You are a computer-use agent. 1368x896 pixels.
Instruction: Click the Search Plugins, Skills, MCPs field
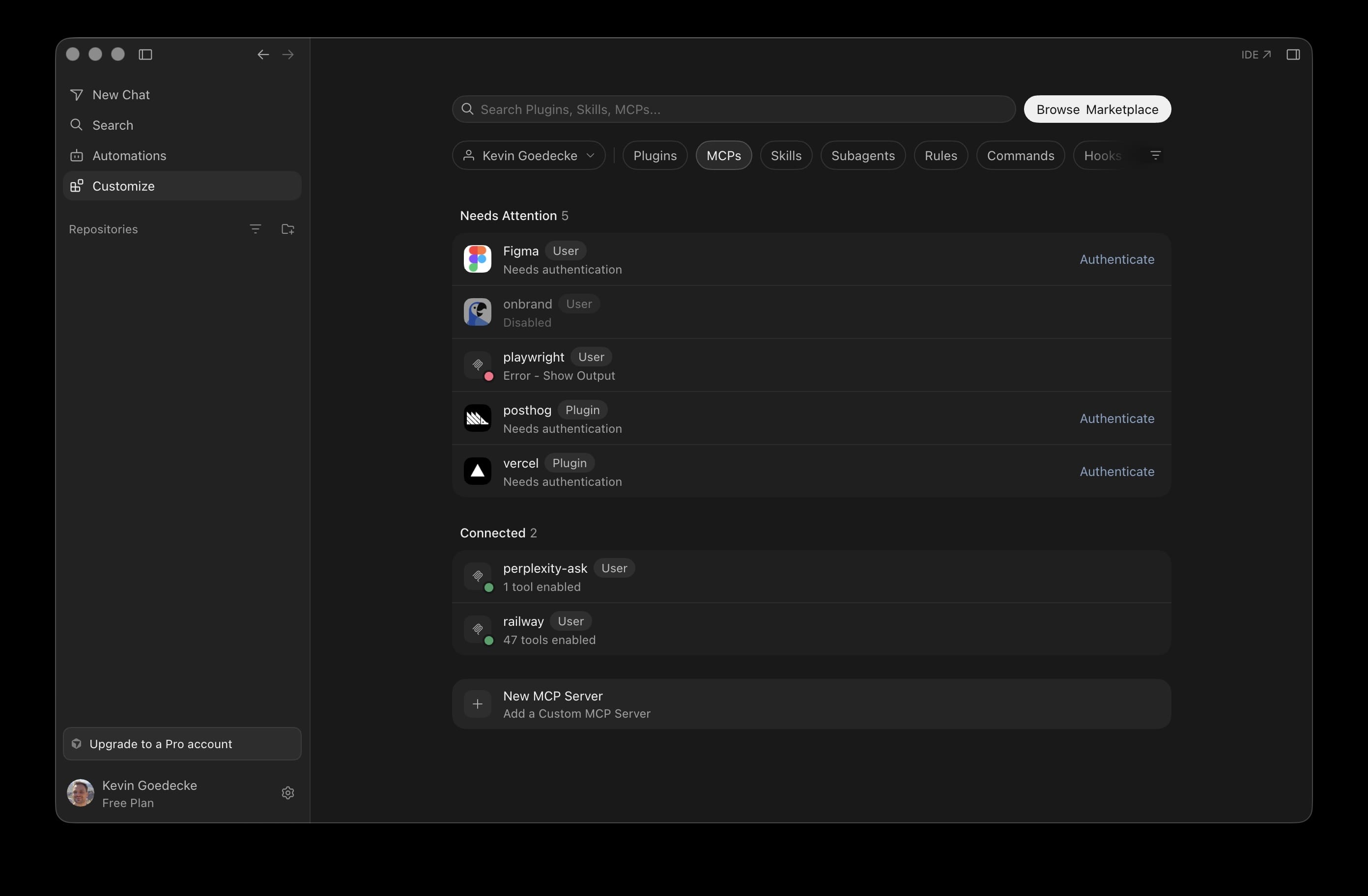point(734,109)
